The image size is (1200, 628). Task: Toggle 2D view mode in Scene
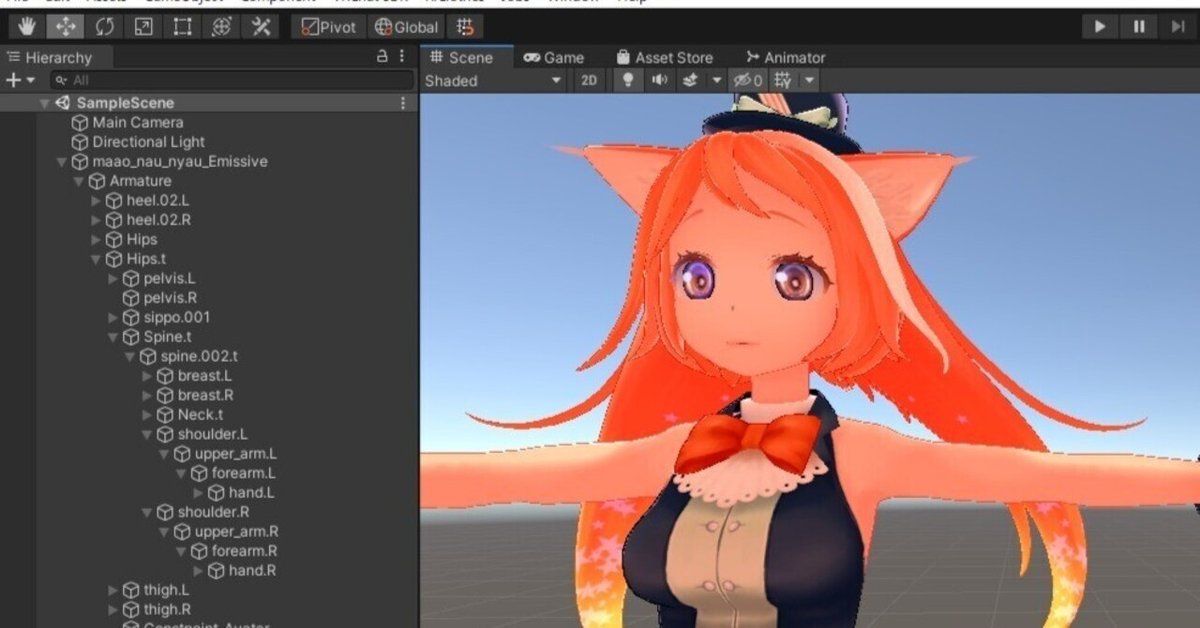(x=589, y=81)
